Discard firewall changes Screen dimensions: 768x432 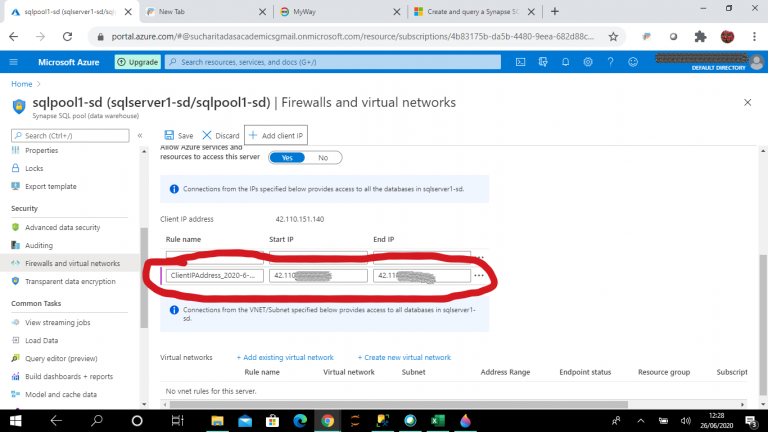(x=221, y=136)
